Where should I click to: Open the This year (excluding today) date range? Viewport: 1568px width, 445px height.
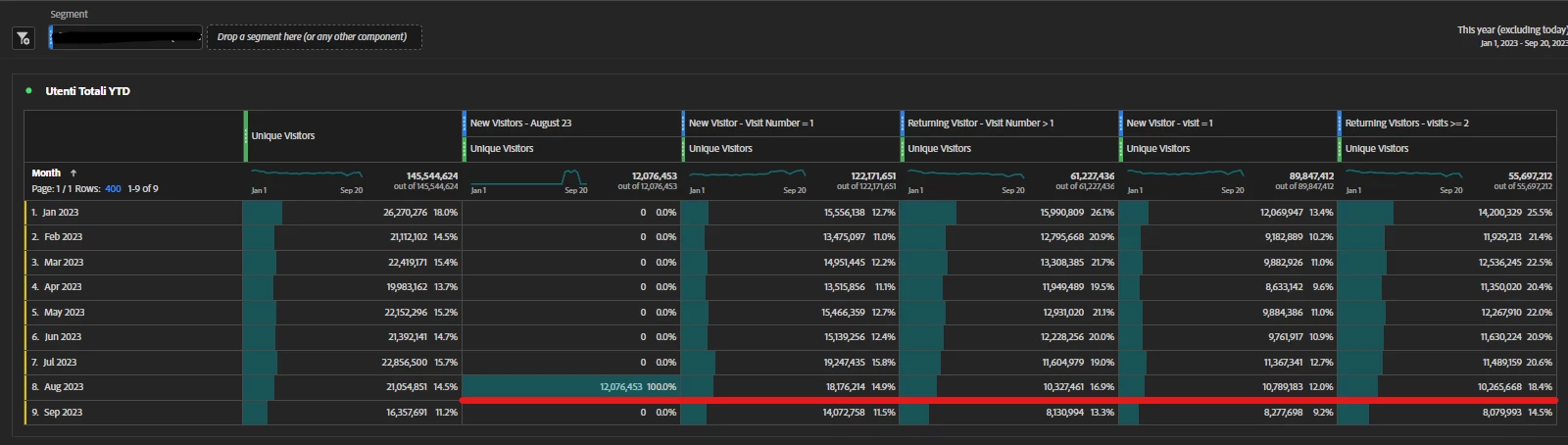1512,36
